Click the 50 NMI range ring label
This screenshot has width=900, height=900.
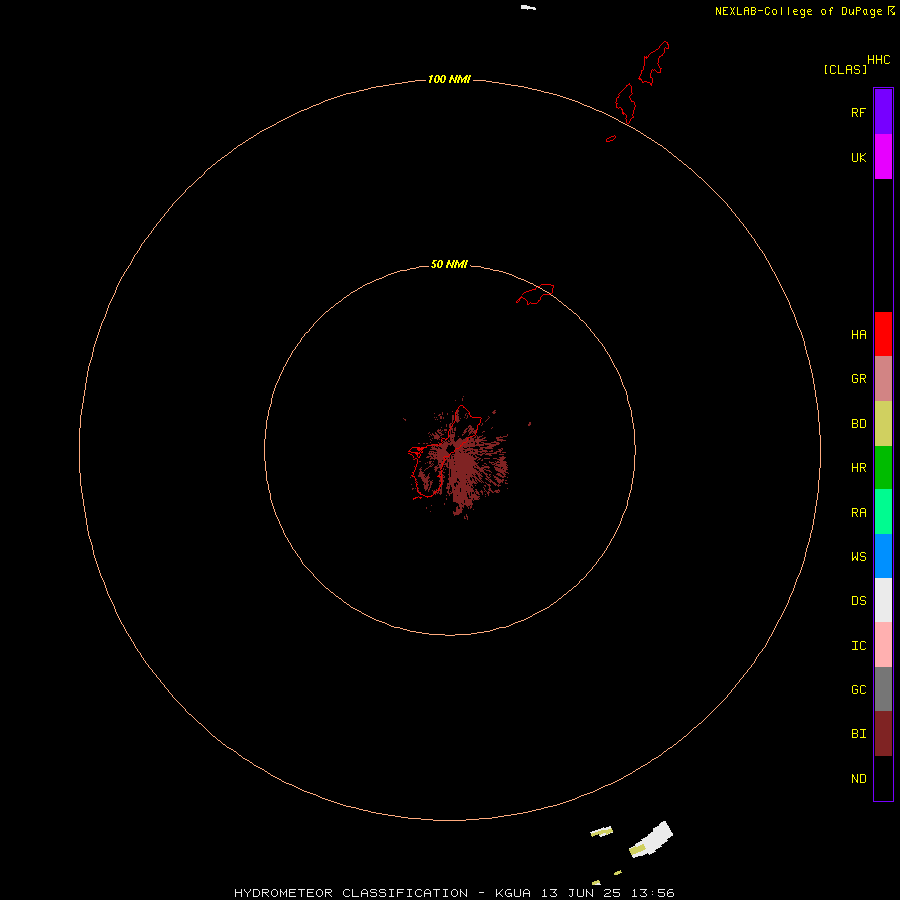tap(449, 264)
